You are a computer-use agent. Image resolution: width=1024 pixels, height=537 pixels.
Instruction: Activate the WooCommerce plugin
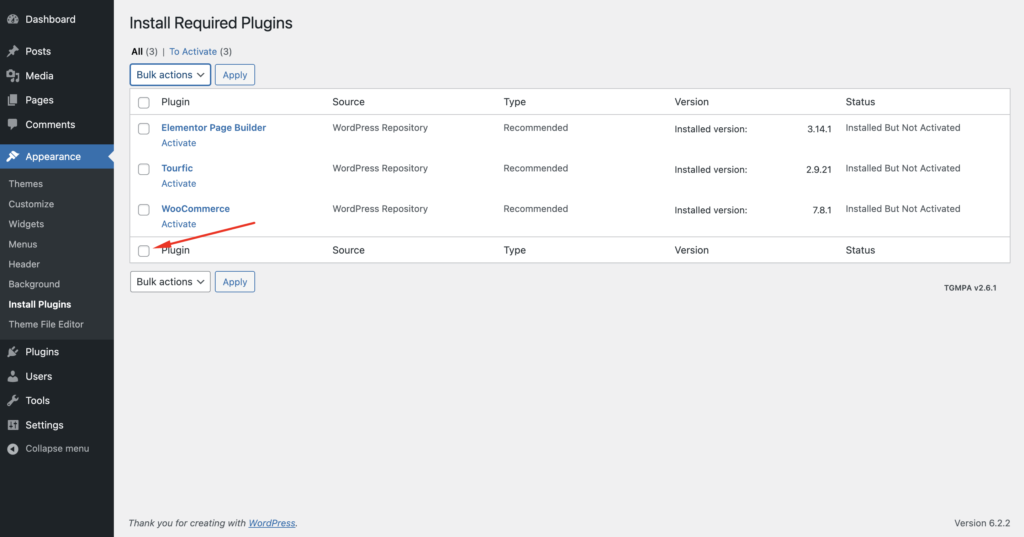click(178, 224)
